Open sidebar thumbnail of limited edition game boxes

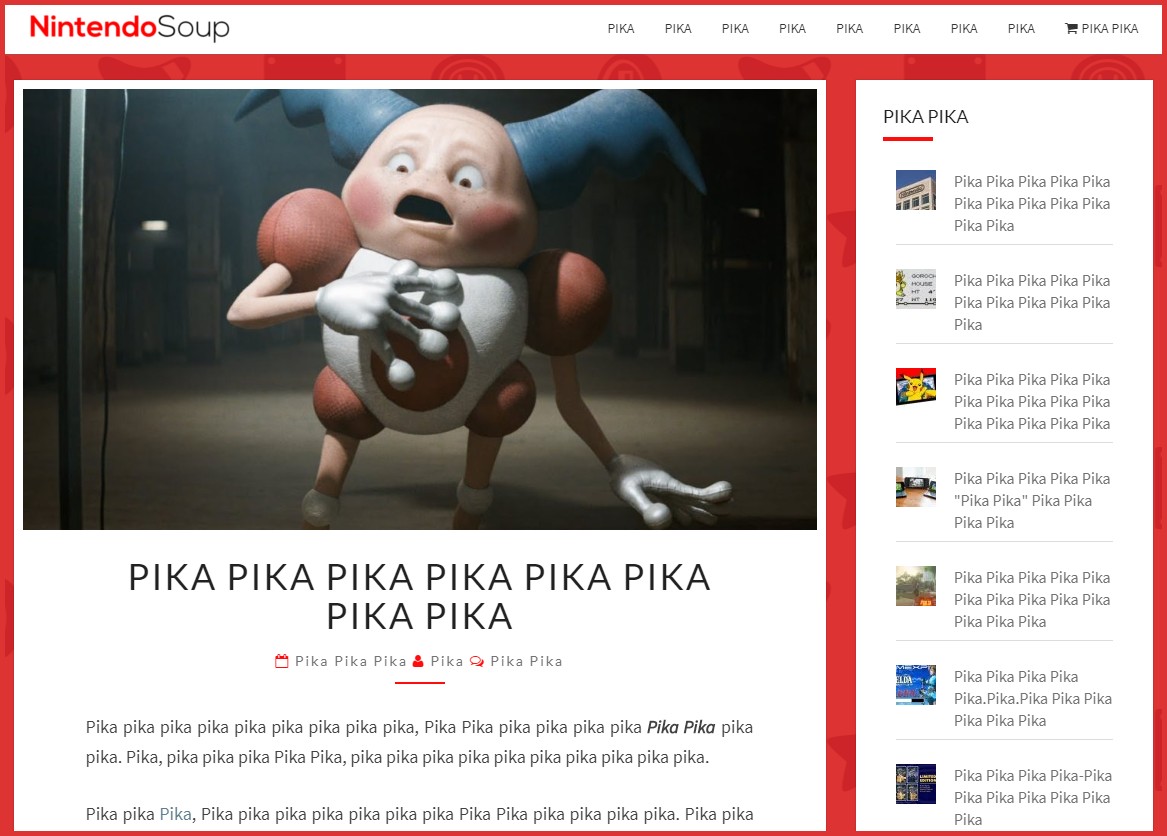tap(915, 784)
